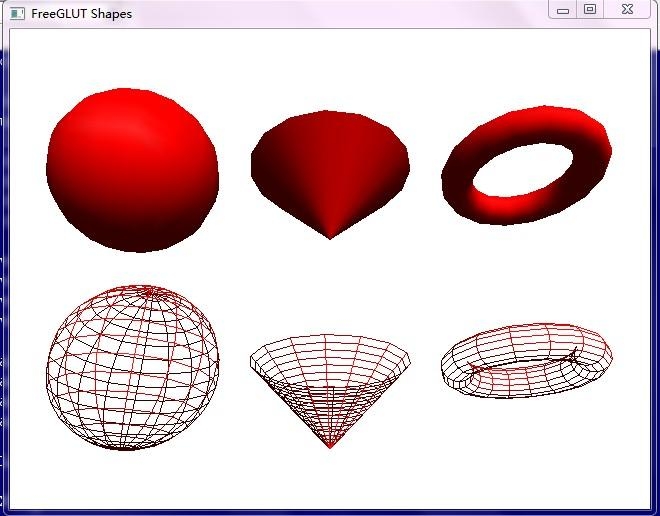Click the flat top face of wireframe cone
This screenshot has height=516, width=660.
(330, 348)
